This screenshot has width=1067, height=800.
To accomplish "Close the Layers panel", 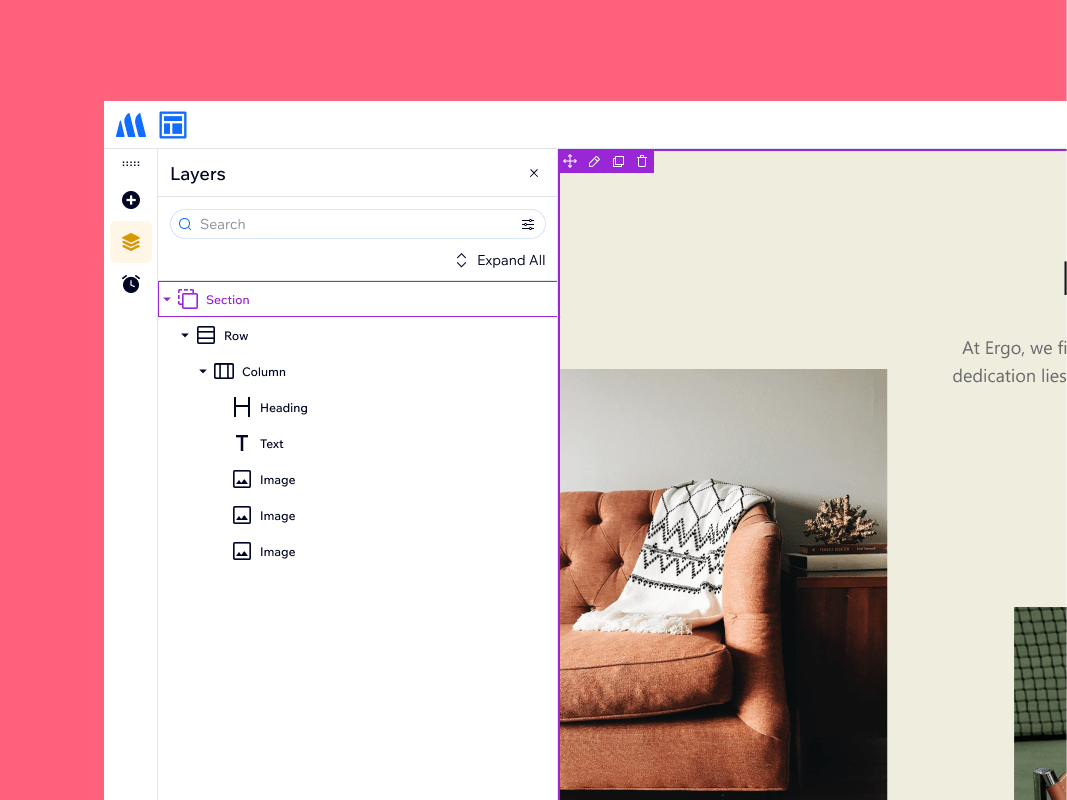I will coord(534,173).
